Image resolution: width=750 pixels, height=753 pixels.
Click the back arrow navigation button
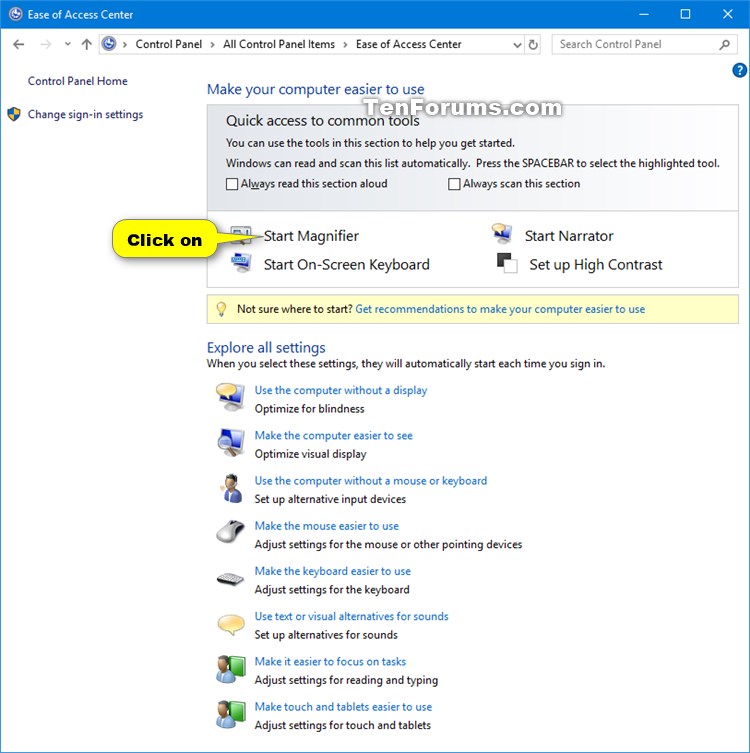click(x=19, y=44)
